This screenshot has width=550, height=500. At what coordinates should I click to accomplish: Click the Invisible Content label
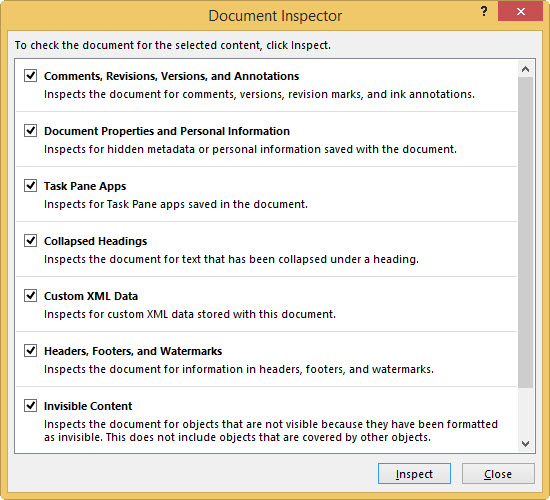tap(88, 406)
